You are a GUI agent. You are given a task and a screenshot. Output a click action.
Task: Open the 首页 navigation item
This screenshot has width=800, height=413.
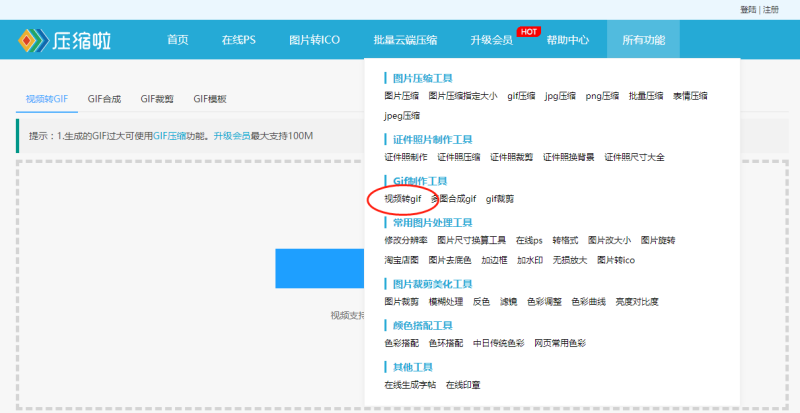pos(178,40)
